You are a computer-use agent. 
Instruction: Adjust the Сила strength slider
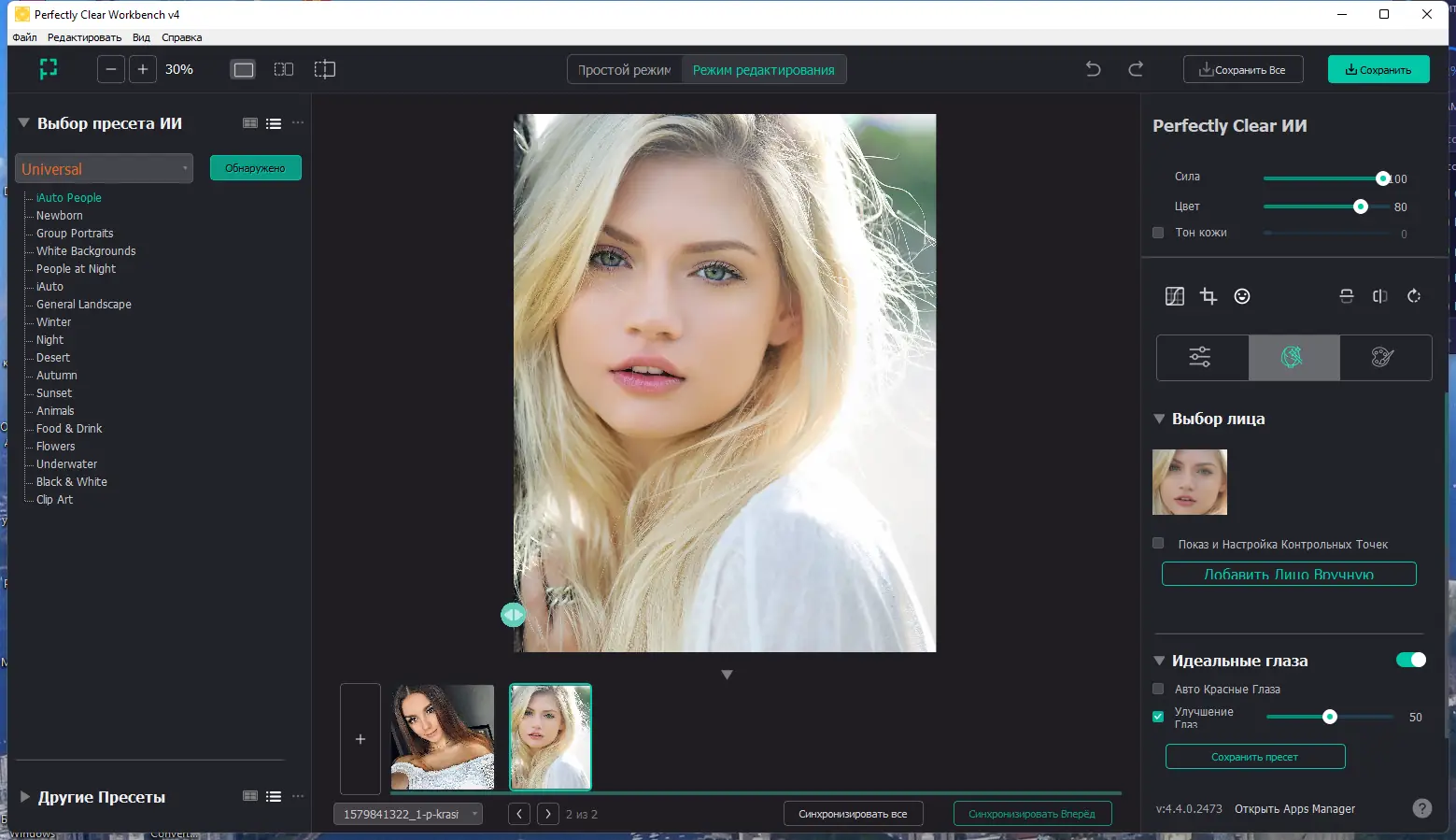pos(1382,178)
